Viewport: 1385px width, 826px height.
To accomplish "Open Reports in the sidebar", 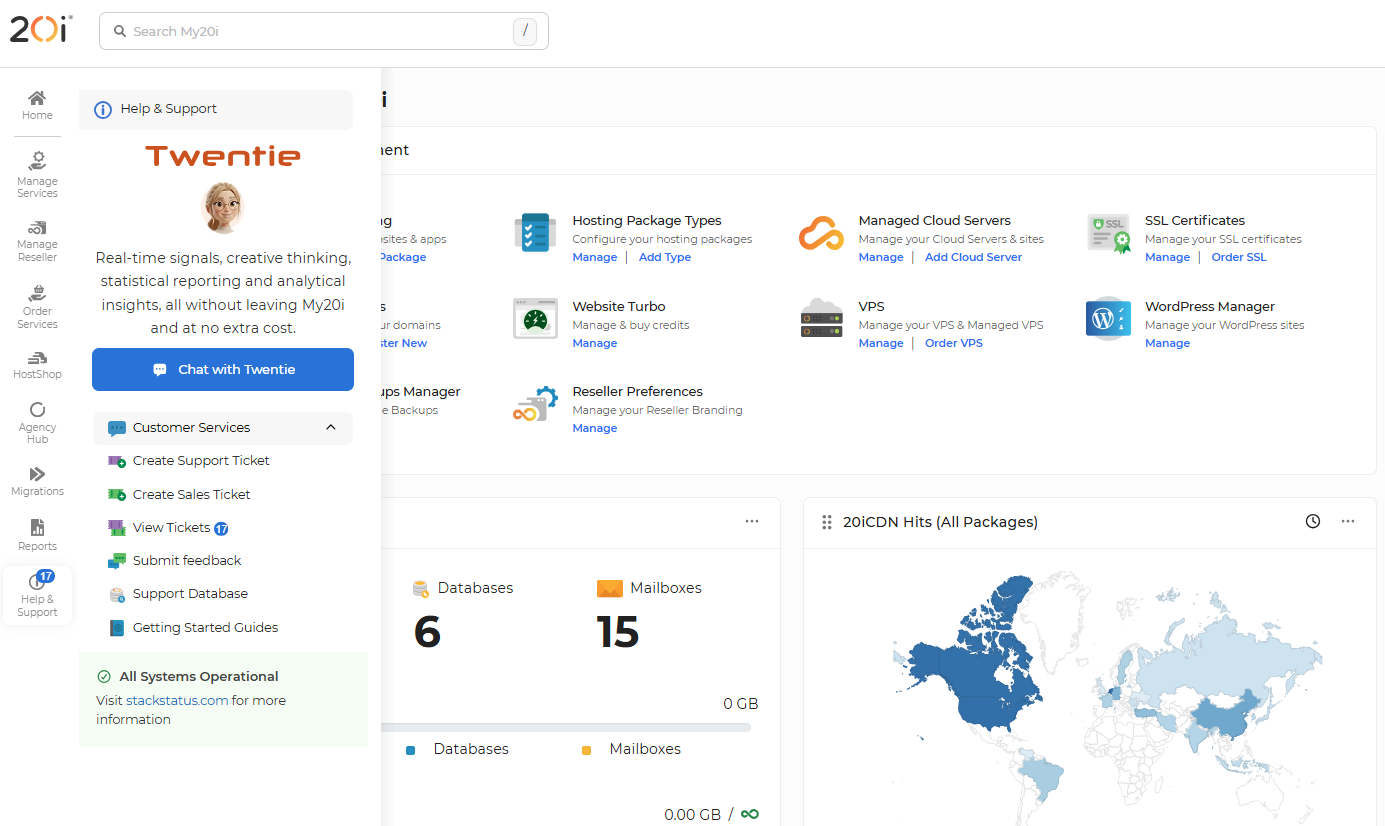I will (37, 535).
